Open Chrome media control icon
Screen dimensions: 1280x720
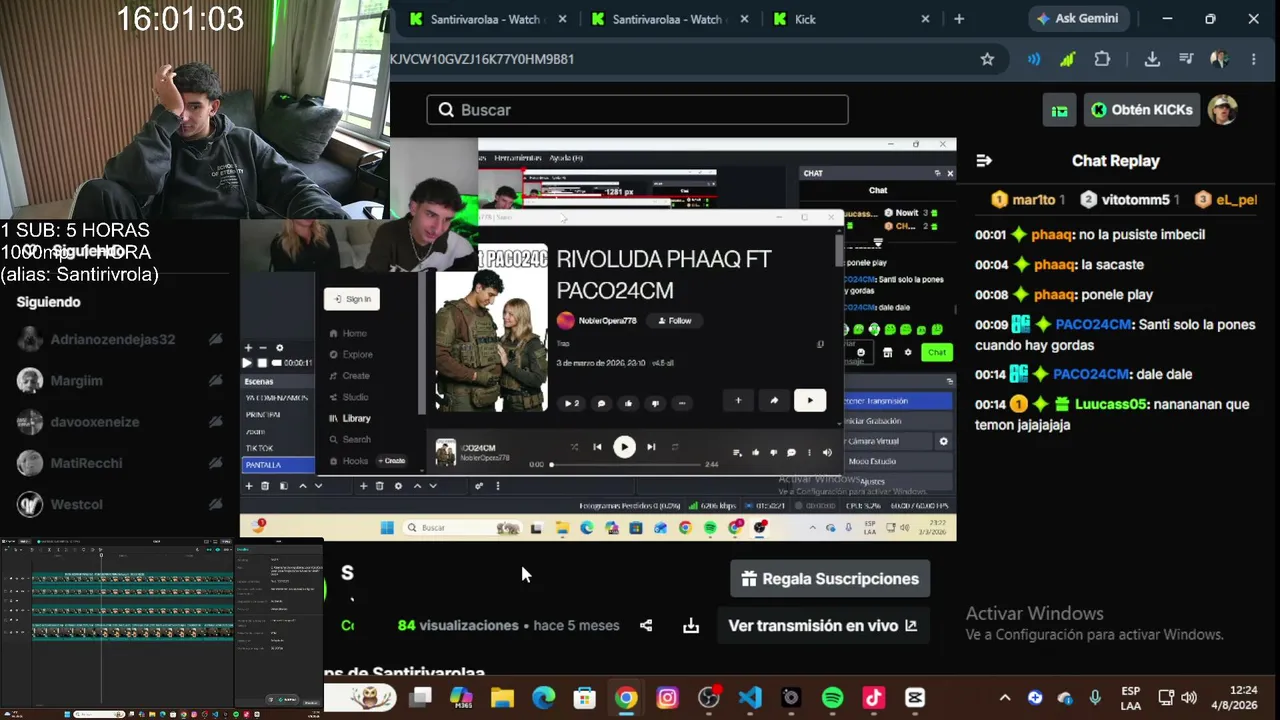click(1186, 59)
